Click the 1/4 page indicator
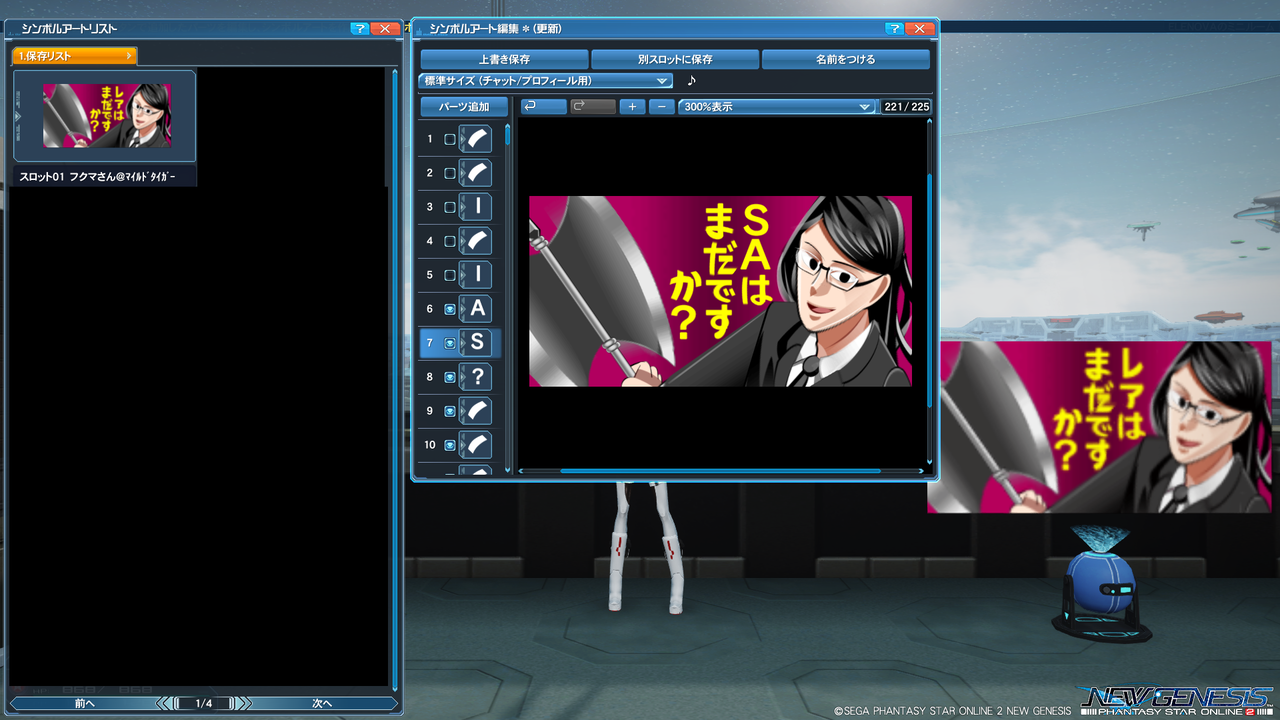Viewport: 1280px width, 720px height. [204, 703]
